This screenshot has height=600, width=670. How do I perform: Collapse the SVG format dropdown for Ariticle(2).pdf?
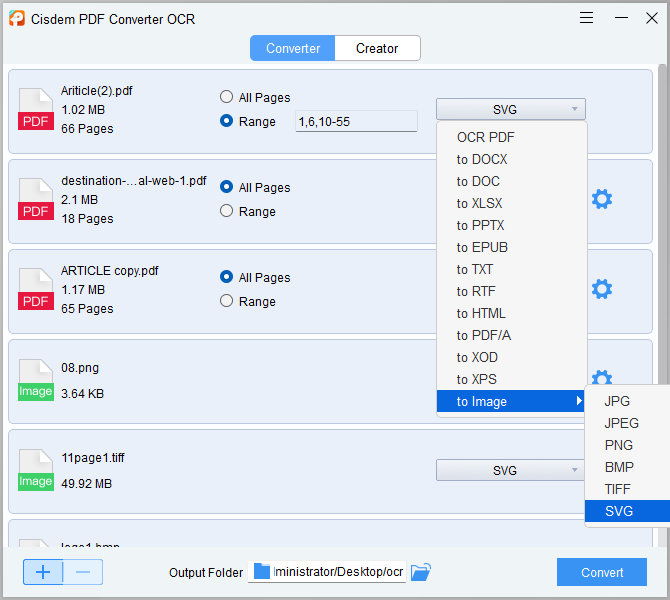tap(510, 109)
